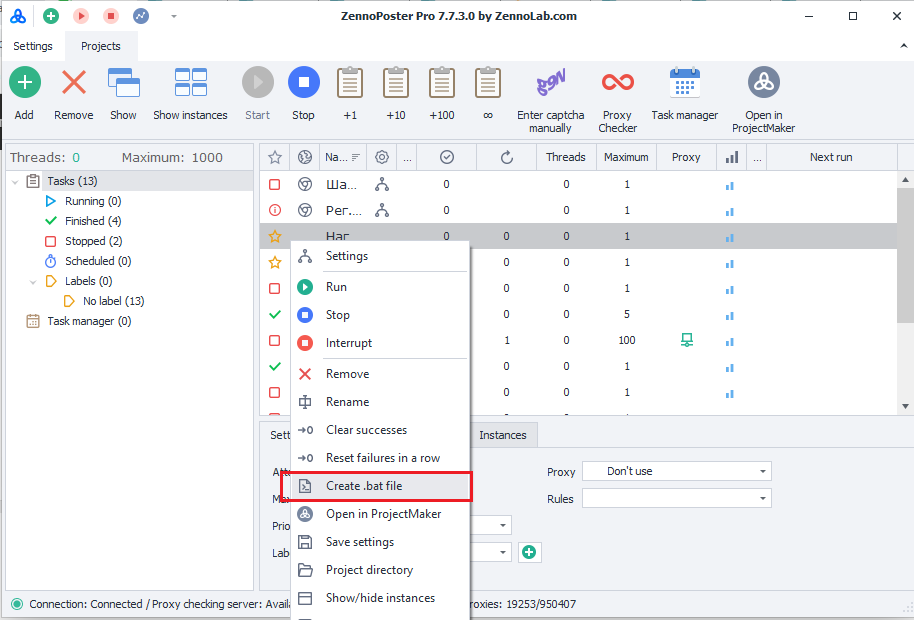Screen dimensions: 914x620
Task: Click the Threads column header
Action: coord(565,157)
